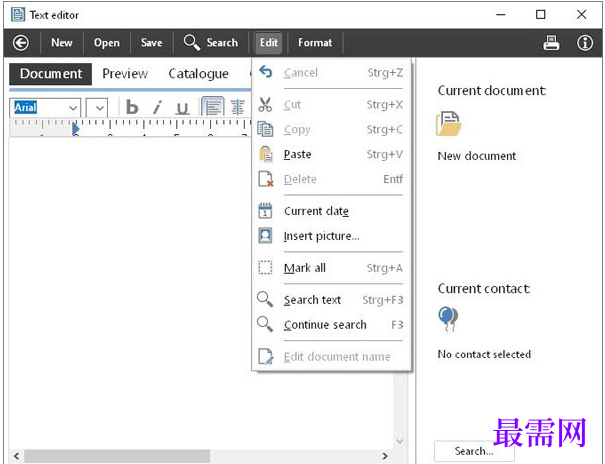Open the info icon in toolbar
Screen dimensions: 605x464
point(585,42)
